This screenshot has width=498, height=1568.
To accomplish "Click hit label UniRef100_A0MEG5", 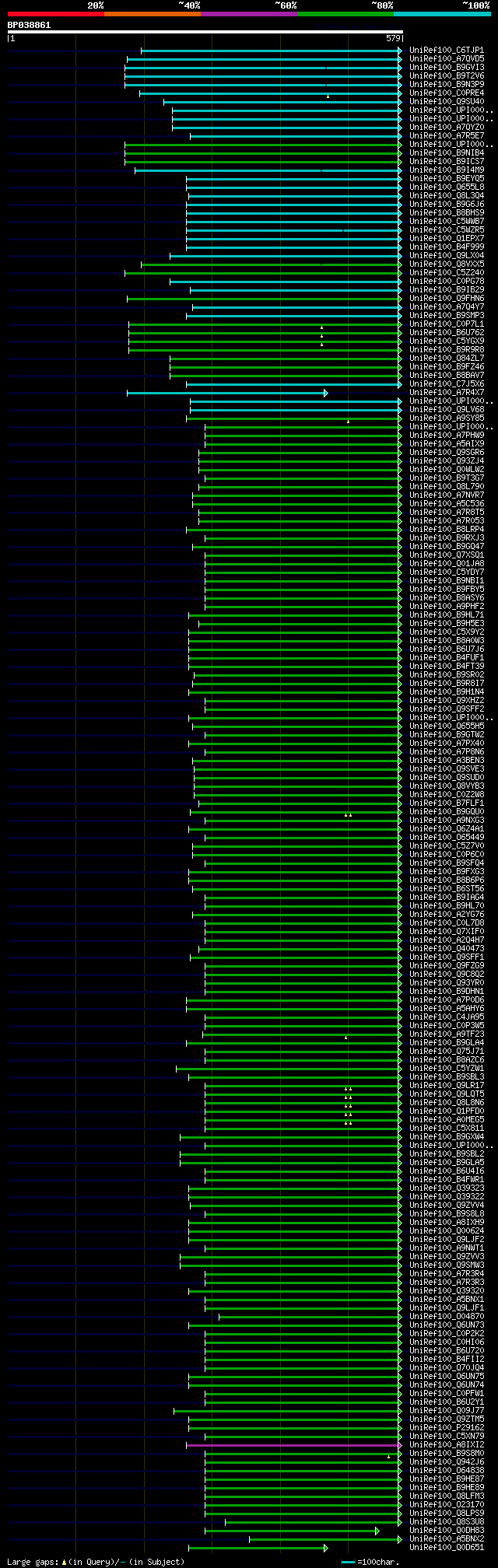I will click(447, 1119).
